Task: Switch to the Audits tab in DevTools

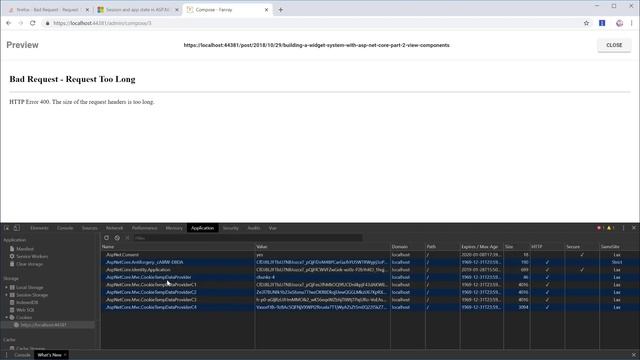Action: click(254, 228)
